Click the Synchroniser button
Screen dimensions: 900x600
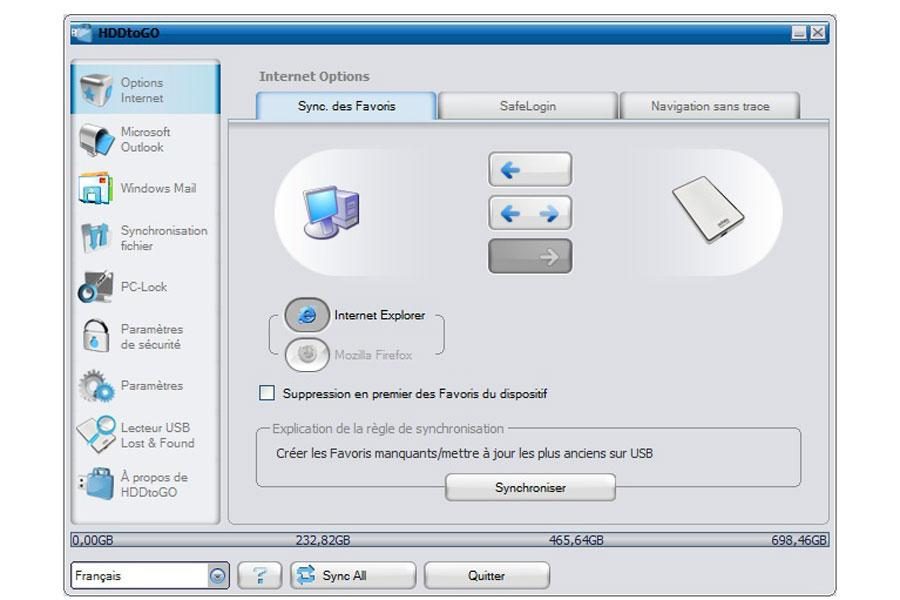click(x=530, y=487)
